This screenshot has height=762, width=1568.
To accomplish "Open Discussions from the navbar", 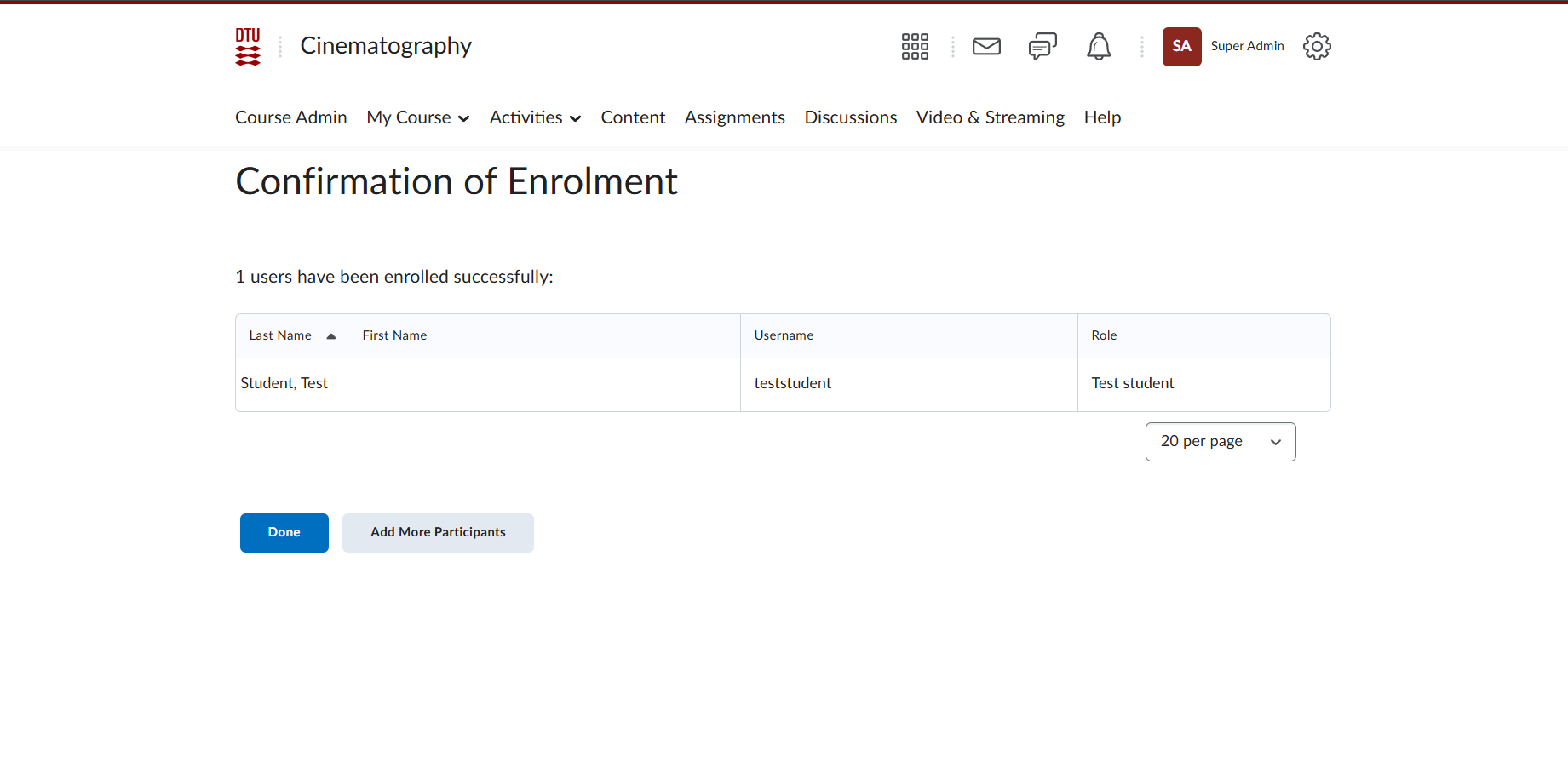I will [x=850, y=117].
